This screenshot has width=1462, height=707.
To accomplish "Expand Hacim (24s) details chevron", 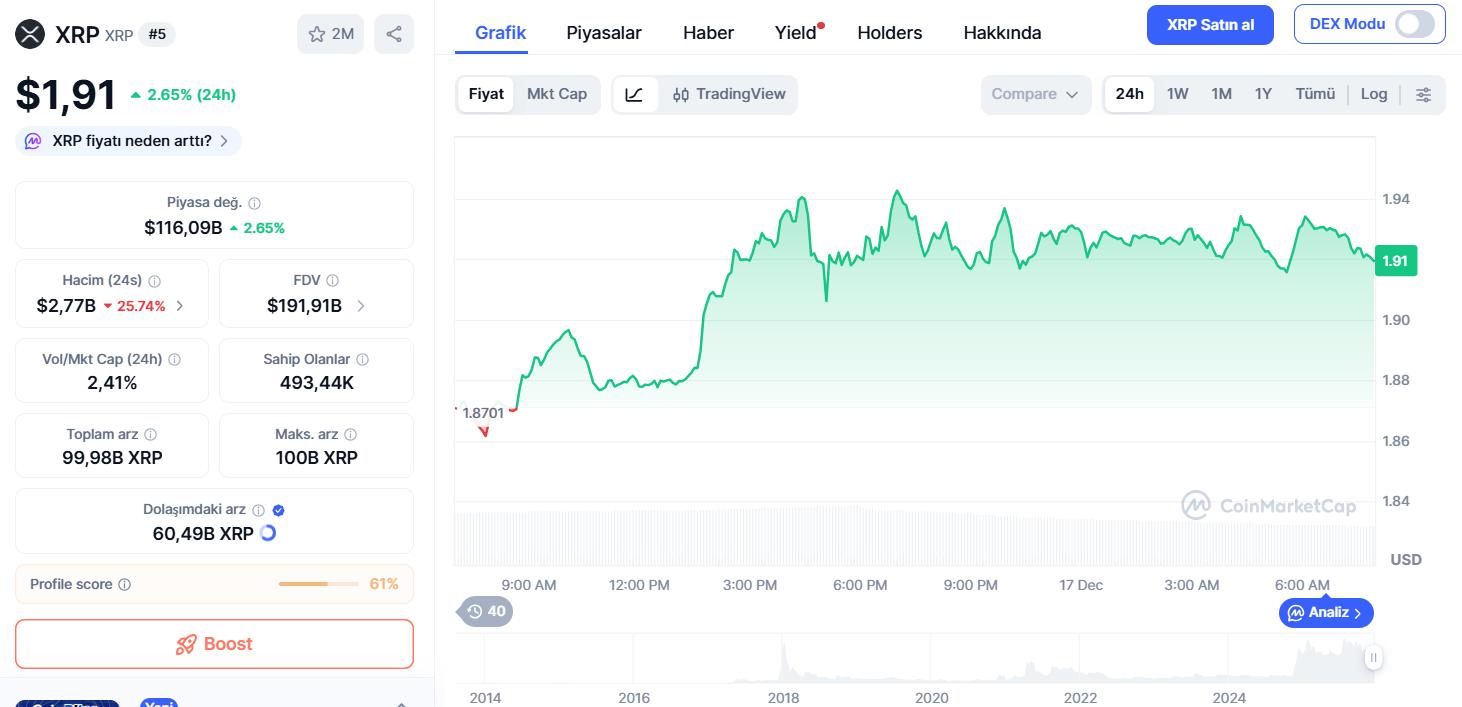I will coord(180,306).
